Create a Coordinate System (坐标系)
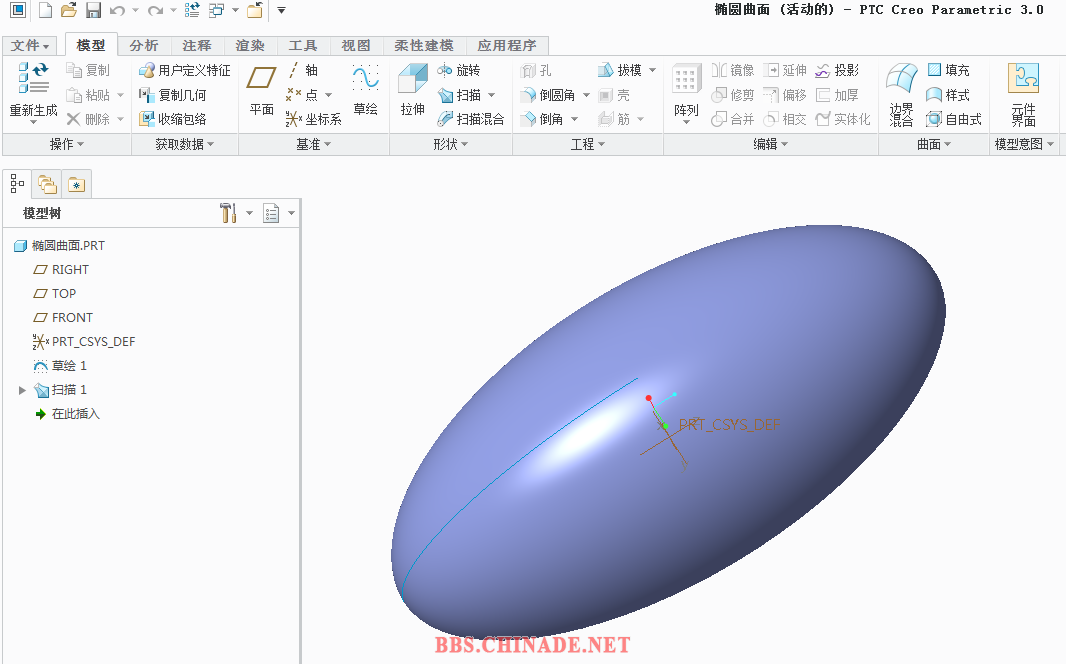Viewport: 1066px width, 664px height. coord(313,119)
